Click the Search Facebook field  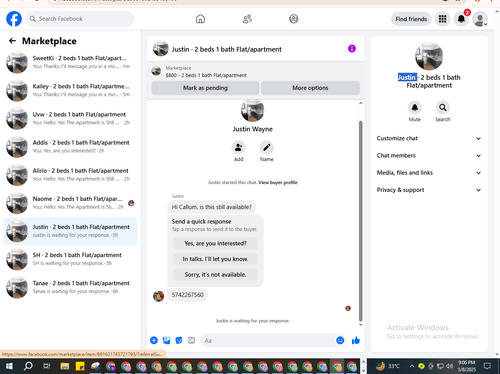[x=80, y=19]
